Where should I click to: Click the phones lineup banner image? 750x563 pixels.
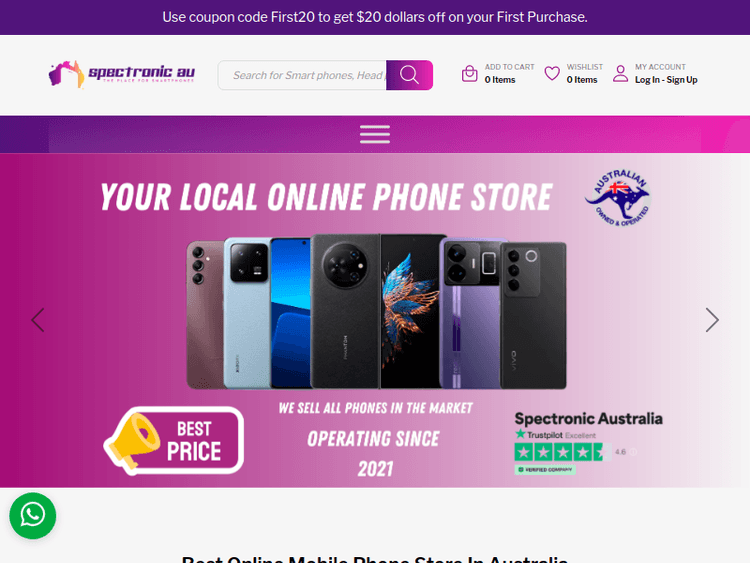pos(376,311)
